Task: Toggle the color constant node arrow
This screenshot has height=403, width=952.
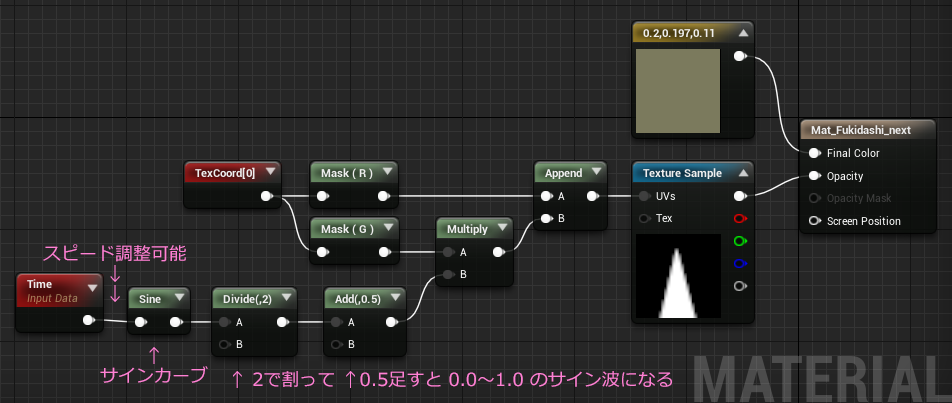Action: (744, 32)
